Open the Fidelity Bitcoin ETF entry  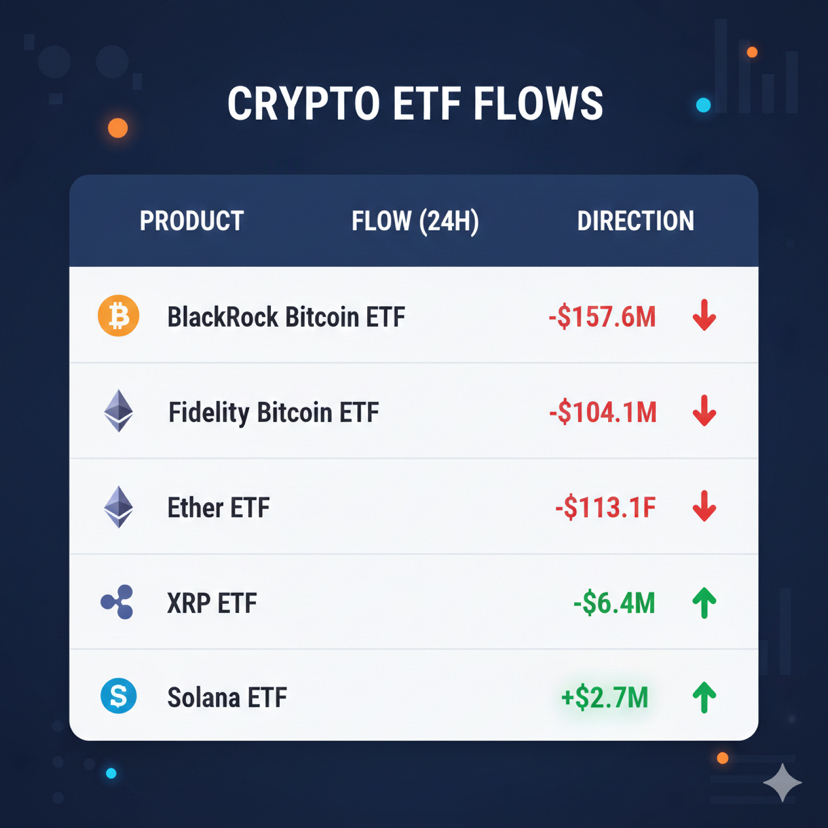274,412
